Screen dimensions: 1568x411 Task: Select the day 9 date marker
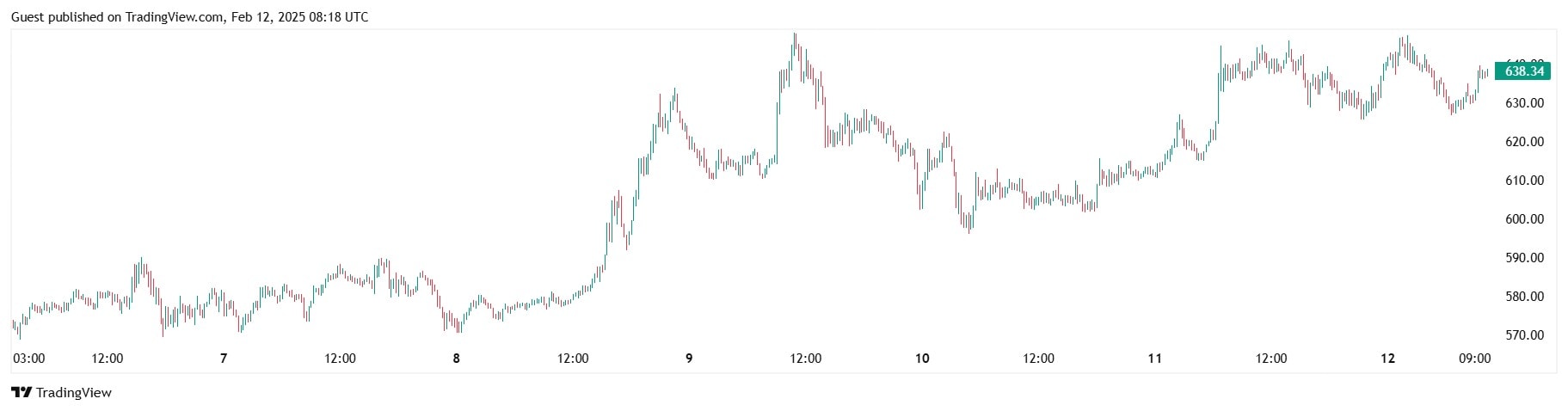point(689,359)
